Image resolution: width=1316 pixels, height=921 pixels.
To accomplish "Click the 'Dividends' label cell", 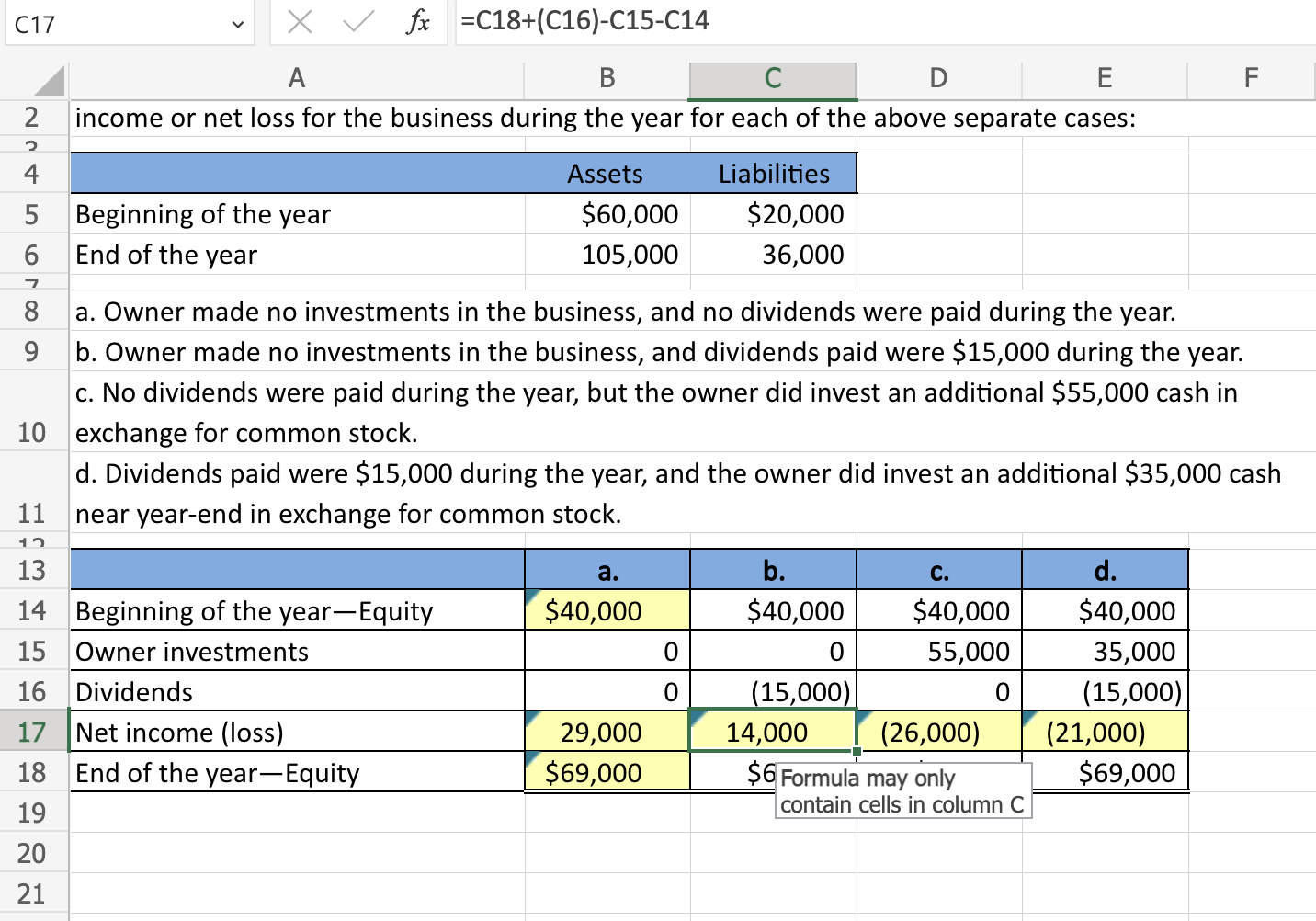I will click(297, 691).
